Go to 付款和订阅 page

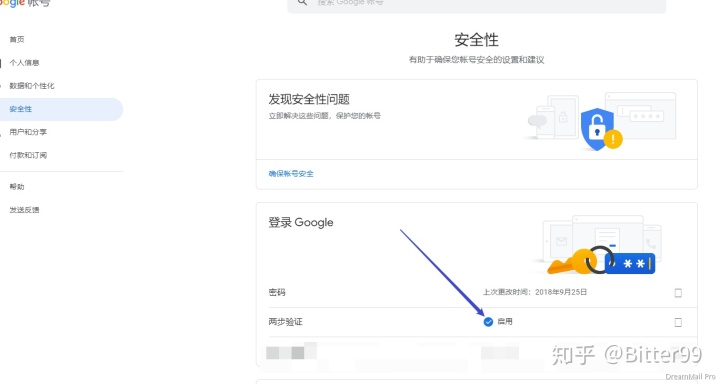point(28,155)
